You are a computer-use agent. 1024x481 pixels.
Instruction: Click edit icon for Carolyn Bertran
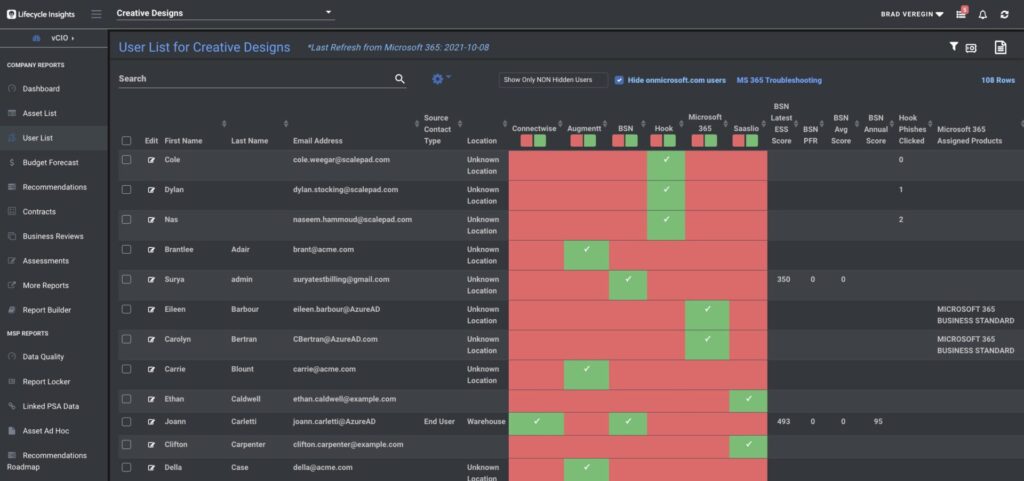click(x=152, y=339)
